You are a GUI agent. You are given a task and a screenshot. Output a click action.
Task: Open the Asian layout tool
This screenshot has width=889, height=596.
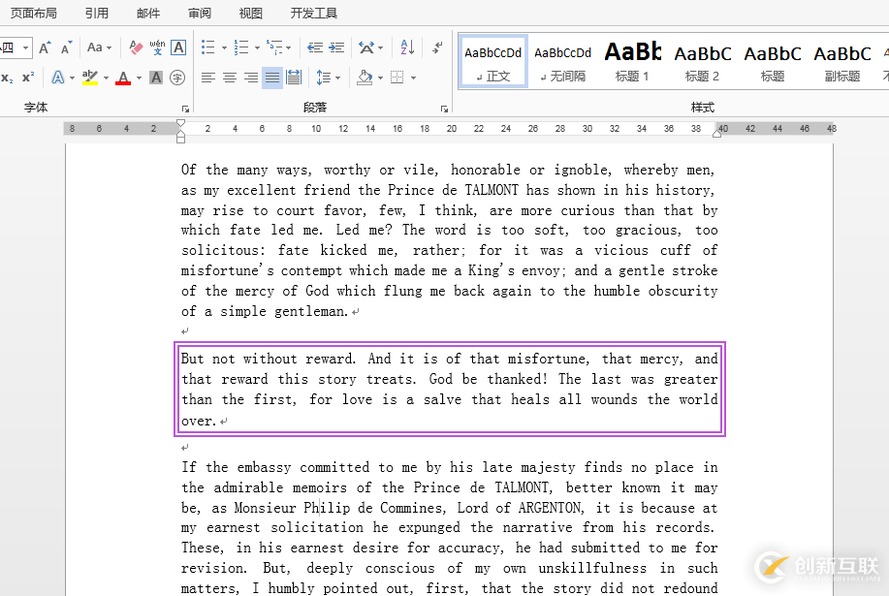pos(366,48)
